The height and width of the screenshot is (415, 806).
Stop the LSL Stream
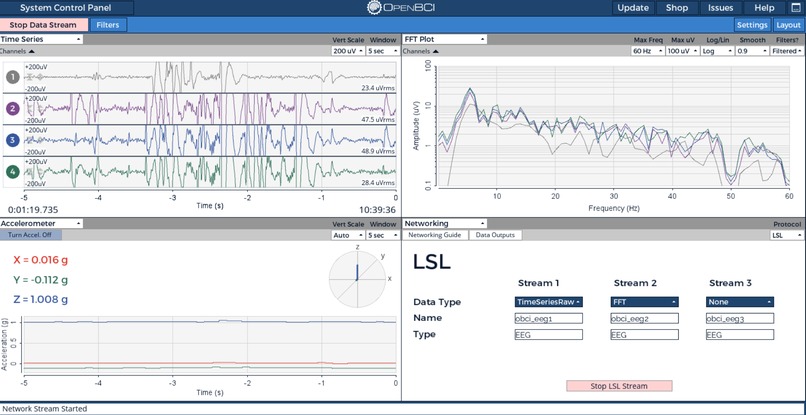619,386
